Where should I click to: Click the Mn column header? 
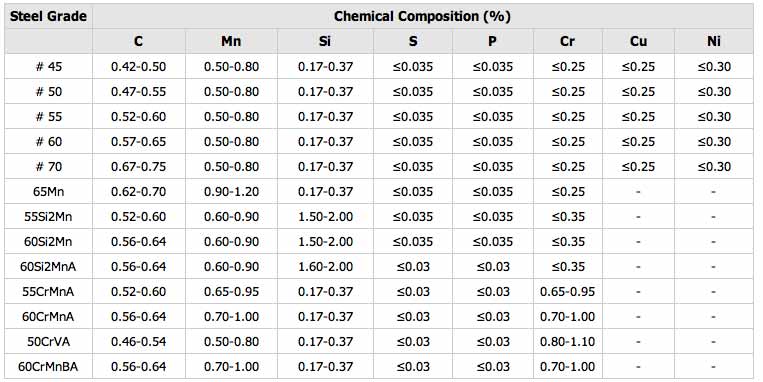[x=231, y=41]
